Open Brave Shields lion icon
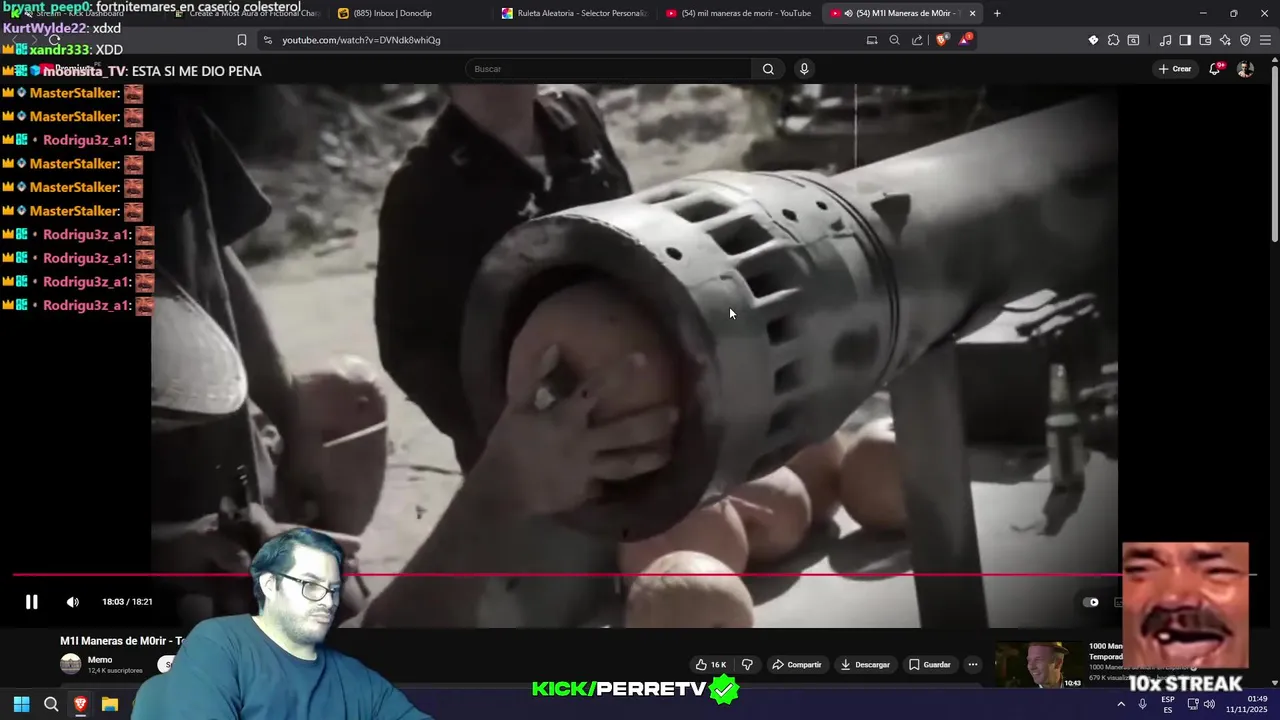Viewport: 1280px width, 720px height. click(x=941, y=40)
